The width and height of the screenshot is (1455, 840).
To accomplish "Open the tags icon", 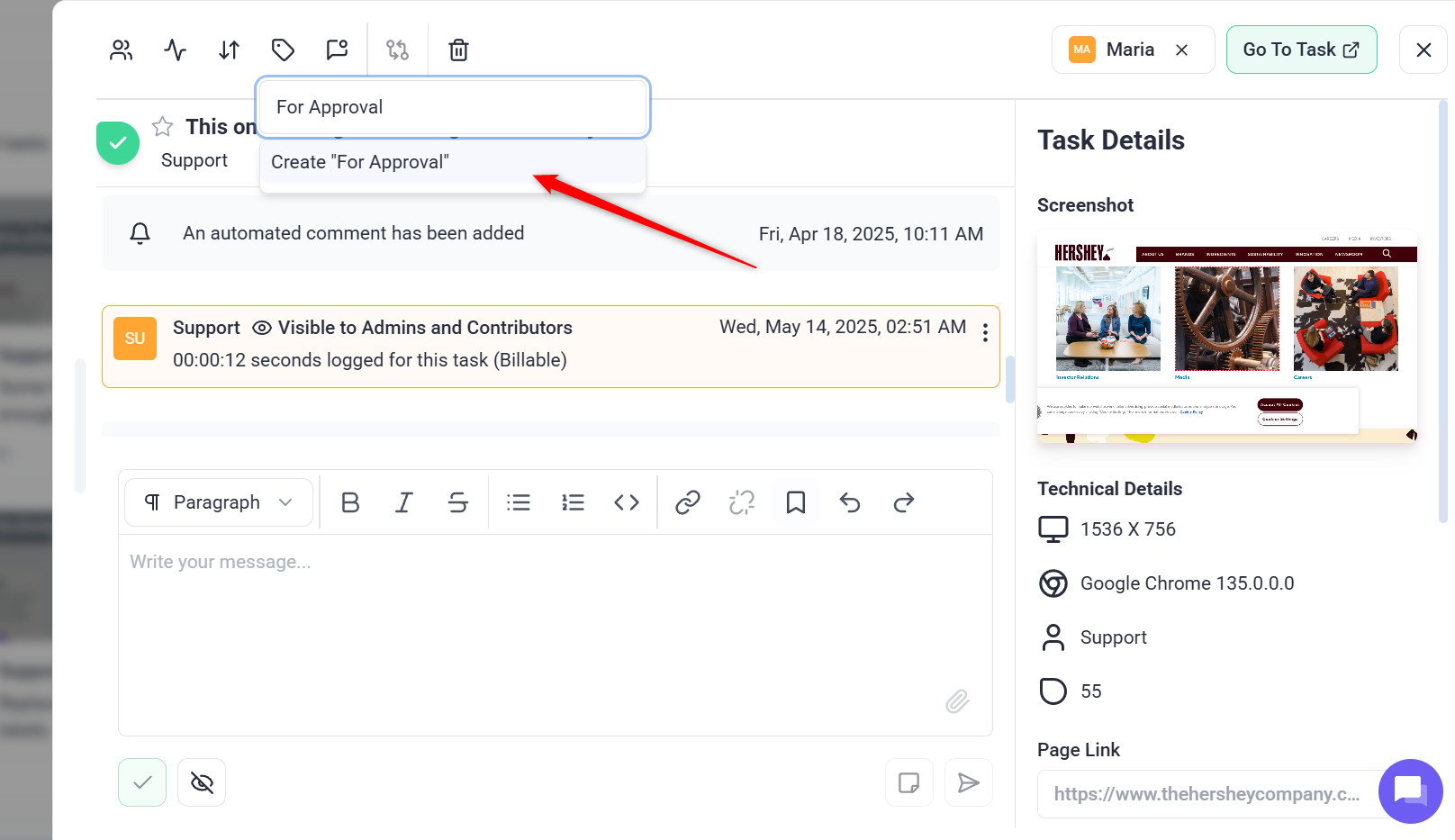I will (284, 50).
